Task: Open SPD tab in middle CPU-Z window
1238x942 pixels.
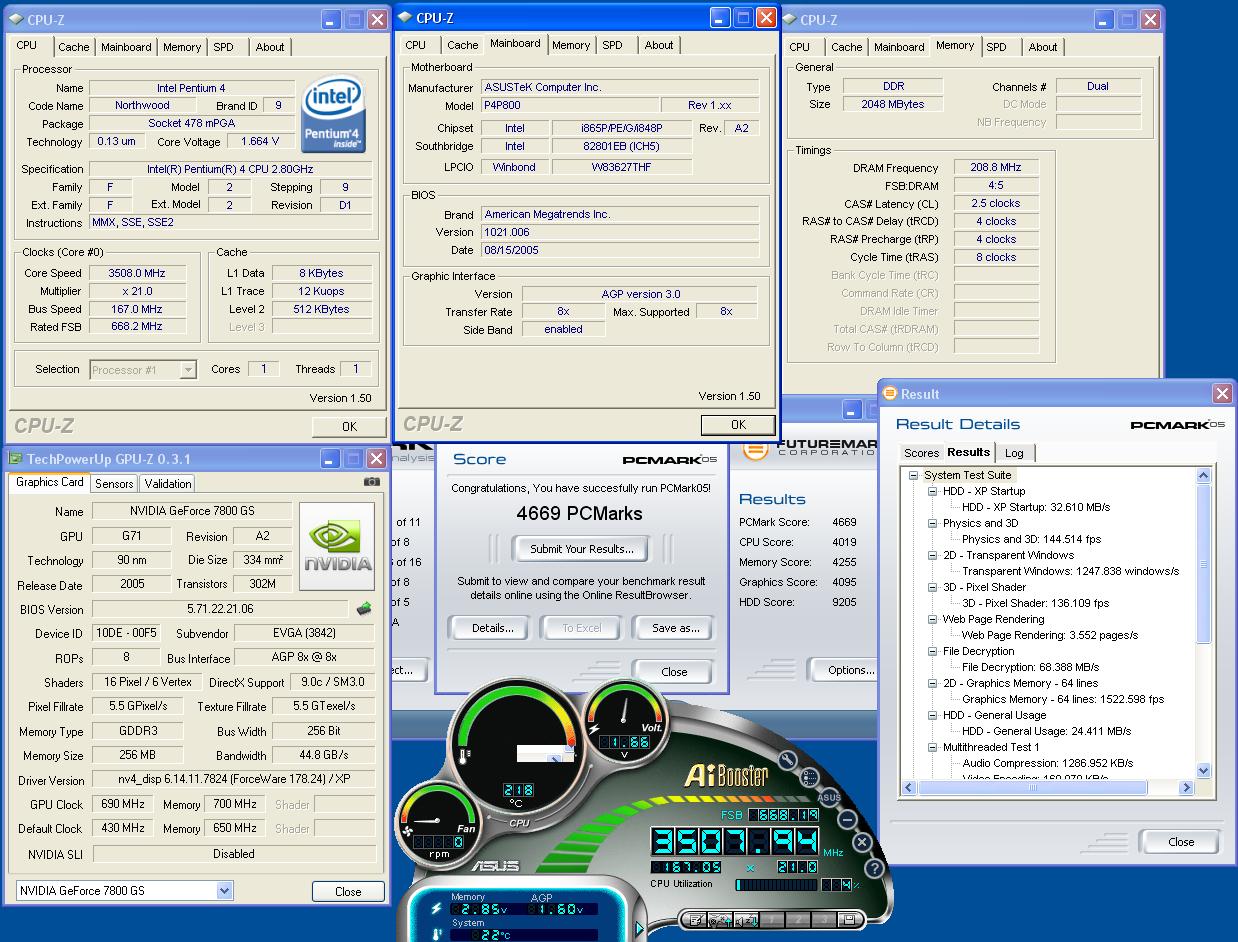Action: 612,45
